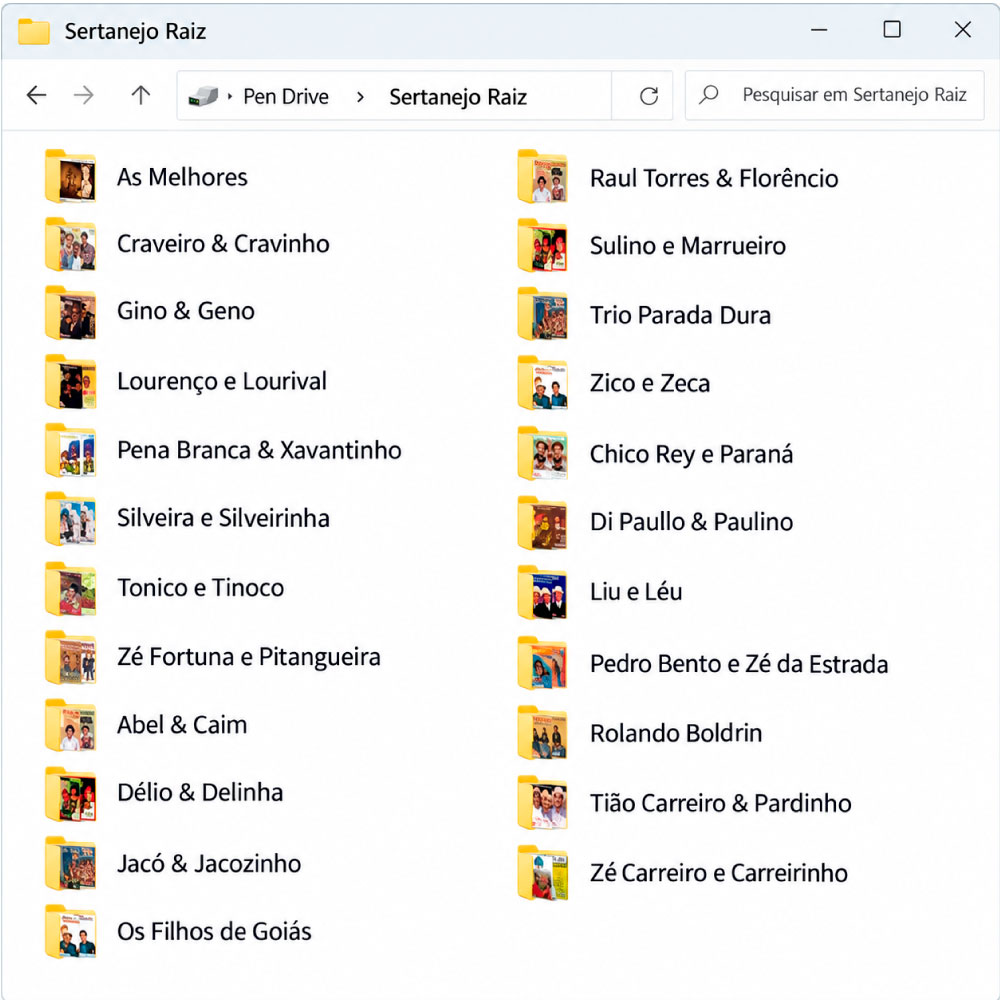Select the Abel & Caim folder icon
This screenshot has height=1000, width=1000.
tap(70, 725)
